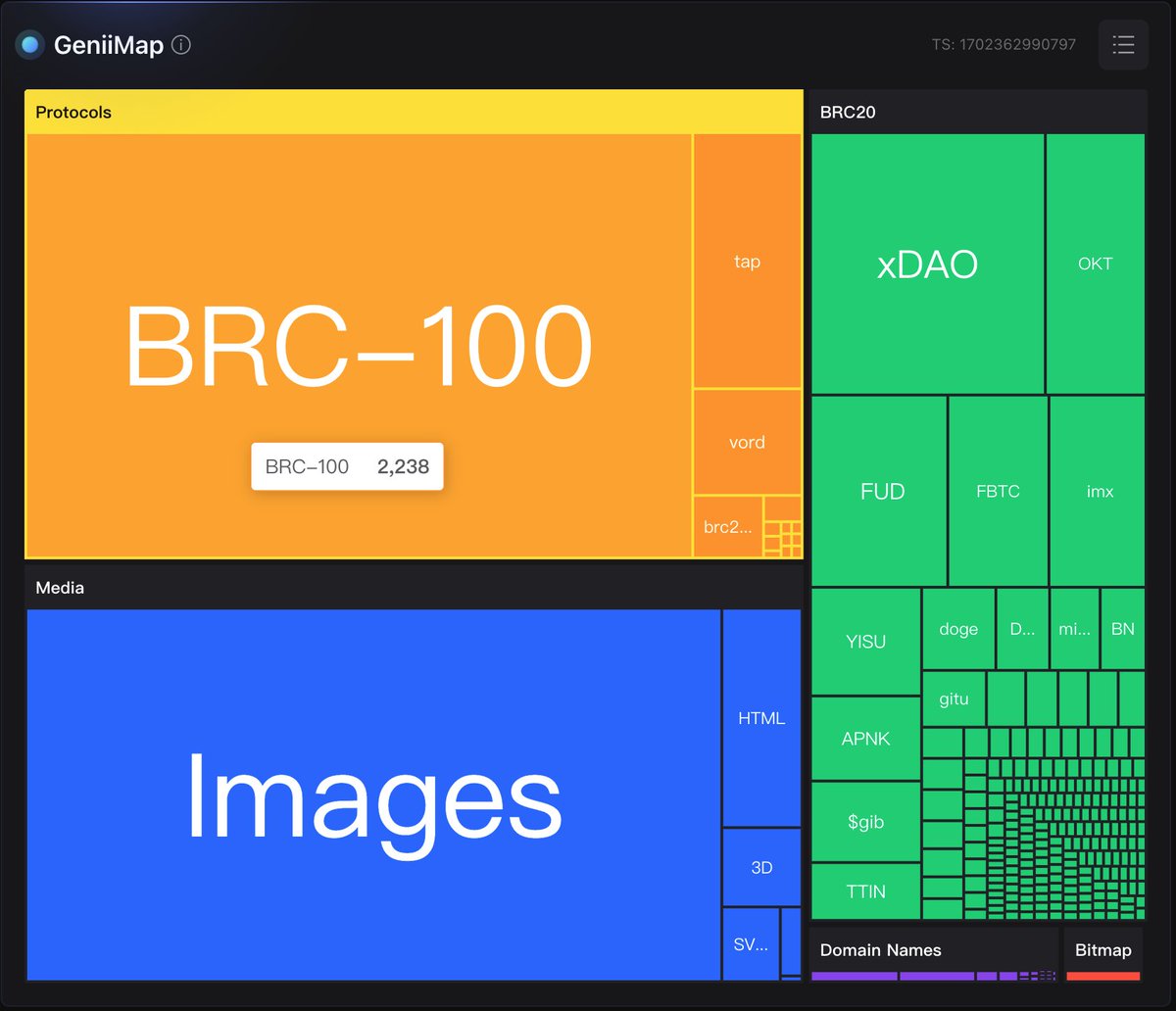
Task: Select the tap protocol block
Action: click(747, 262)
